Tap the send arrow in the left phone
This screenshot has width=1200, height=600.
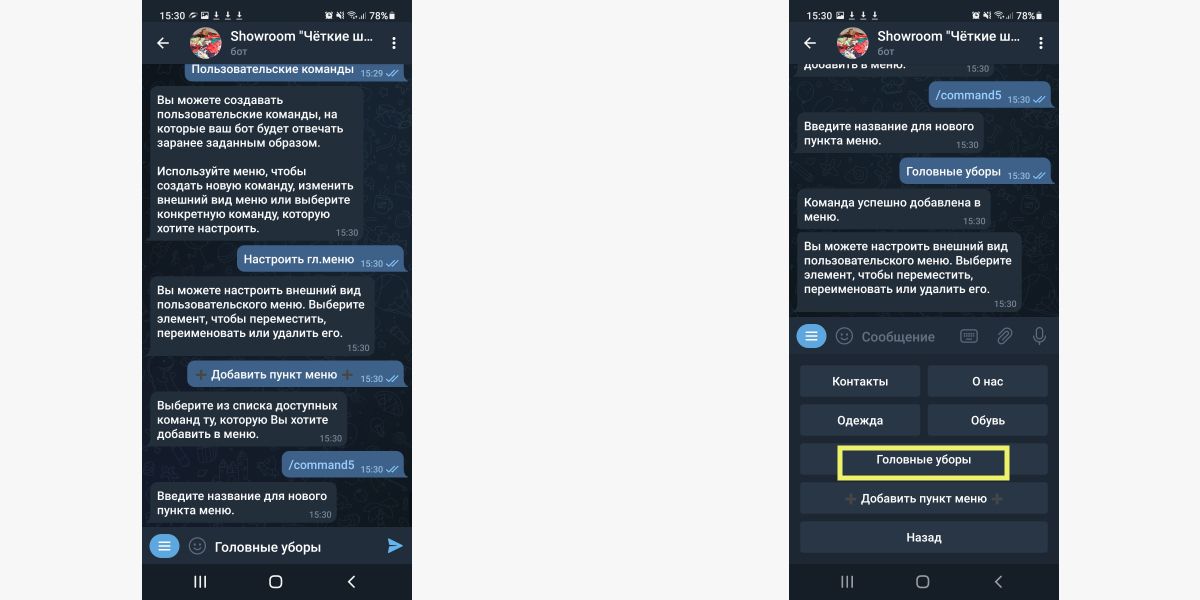coord(395,546)
